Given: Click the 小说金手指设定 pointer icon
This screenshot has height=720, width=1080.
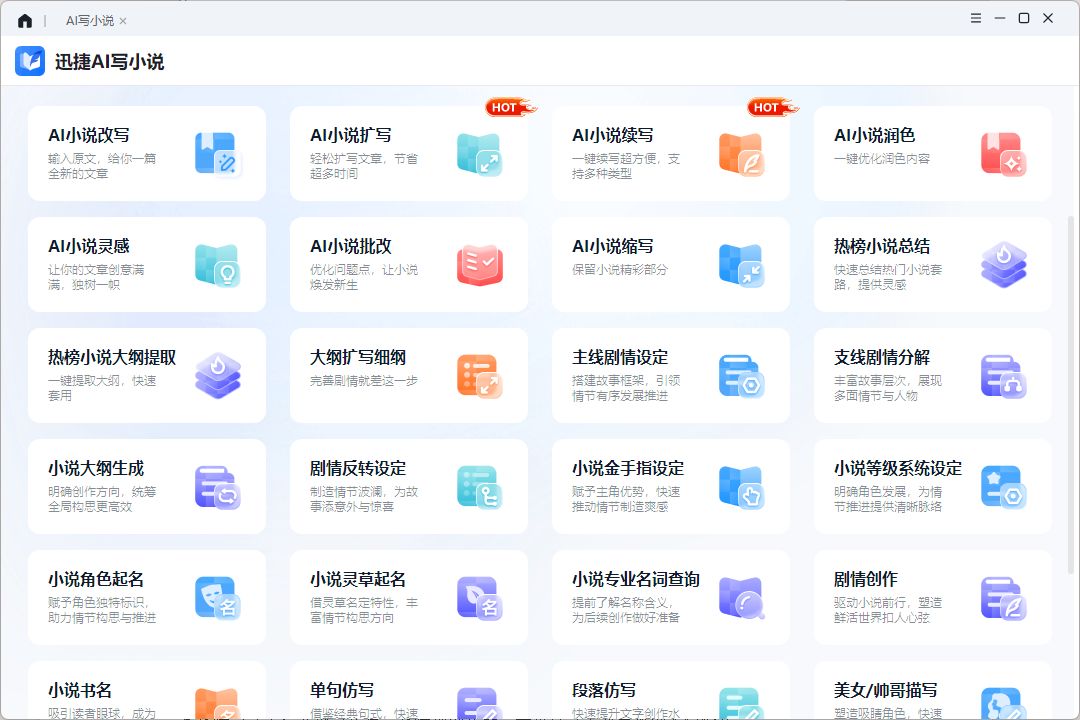Looking at the screenshot, I should [741, 486].
